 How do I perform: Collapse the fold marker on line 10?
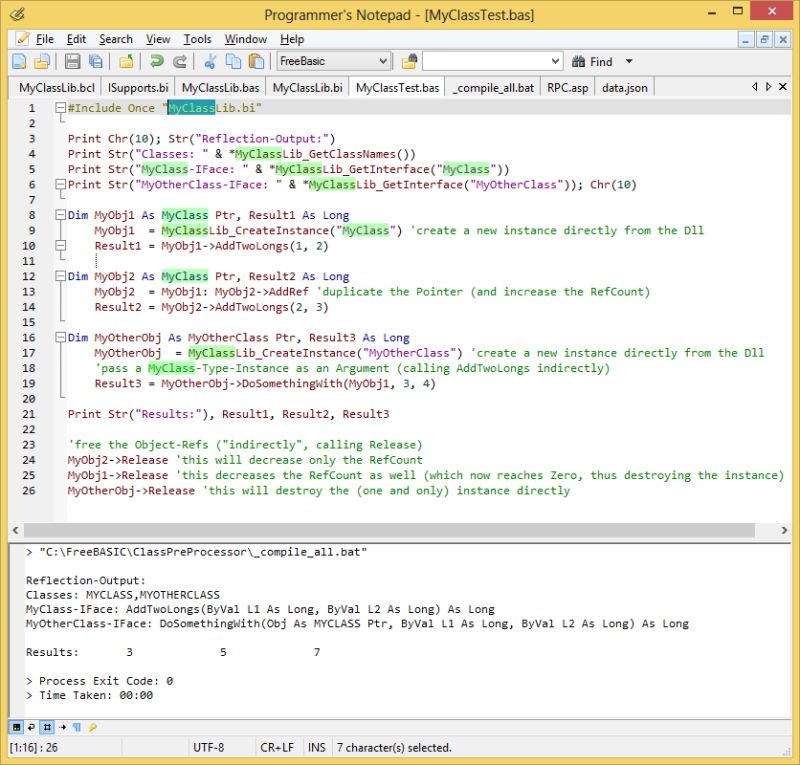60,245
